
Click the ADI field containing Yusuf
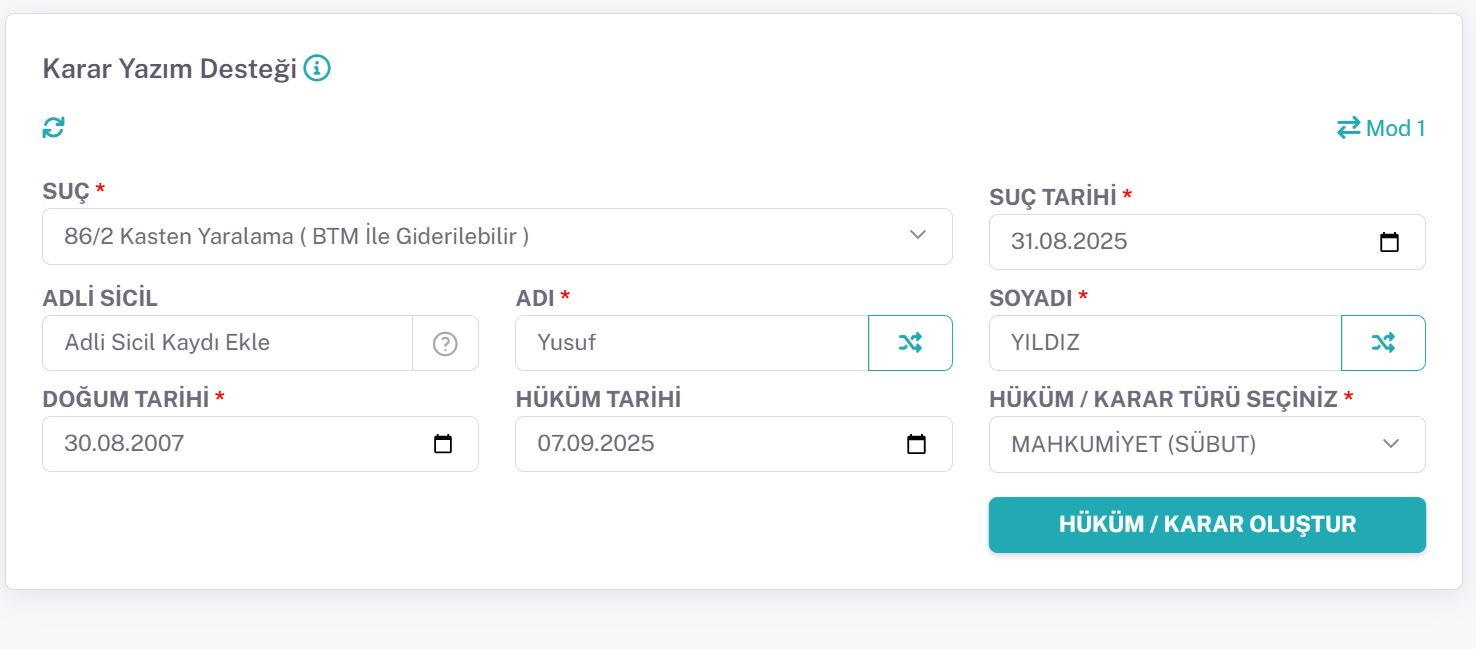point(691,343)
